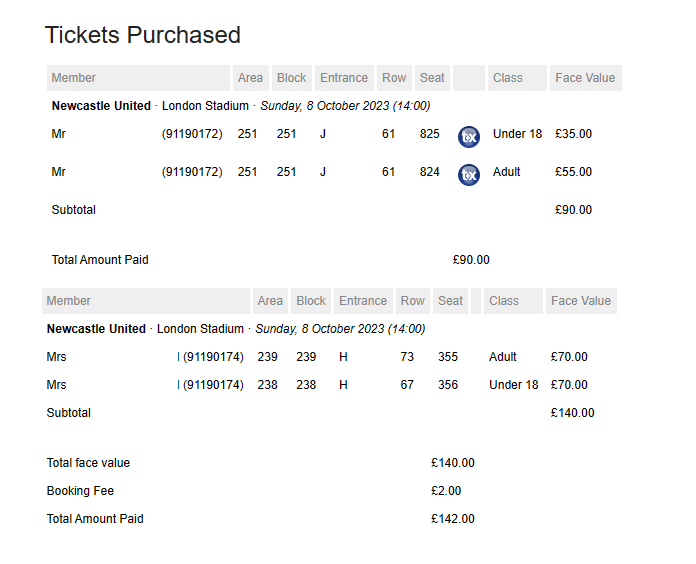Screen dimensions: 696x564
Task: Click seat number 356
Action: coord(447,385)
